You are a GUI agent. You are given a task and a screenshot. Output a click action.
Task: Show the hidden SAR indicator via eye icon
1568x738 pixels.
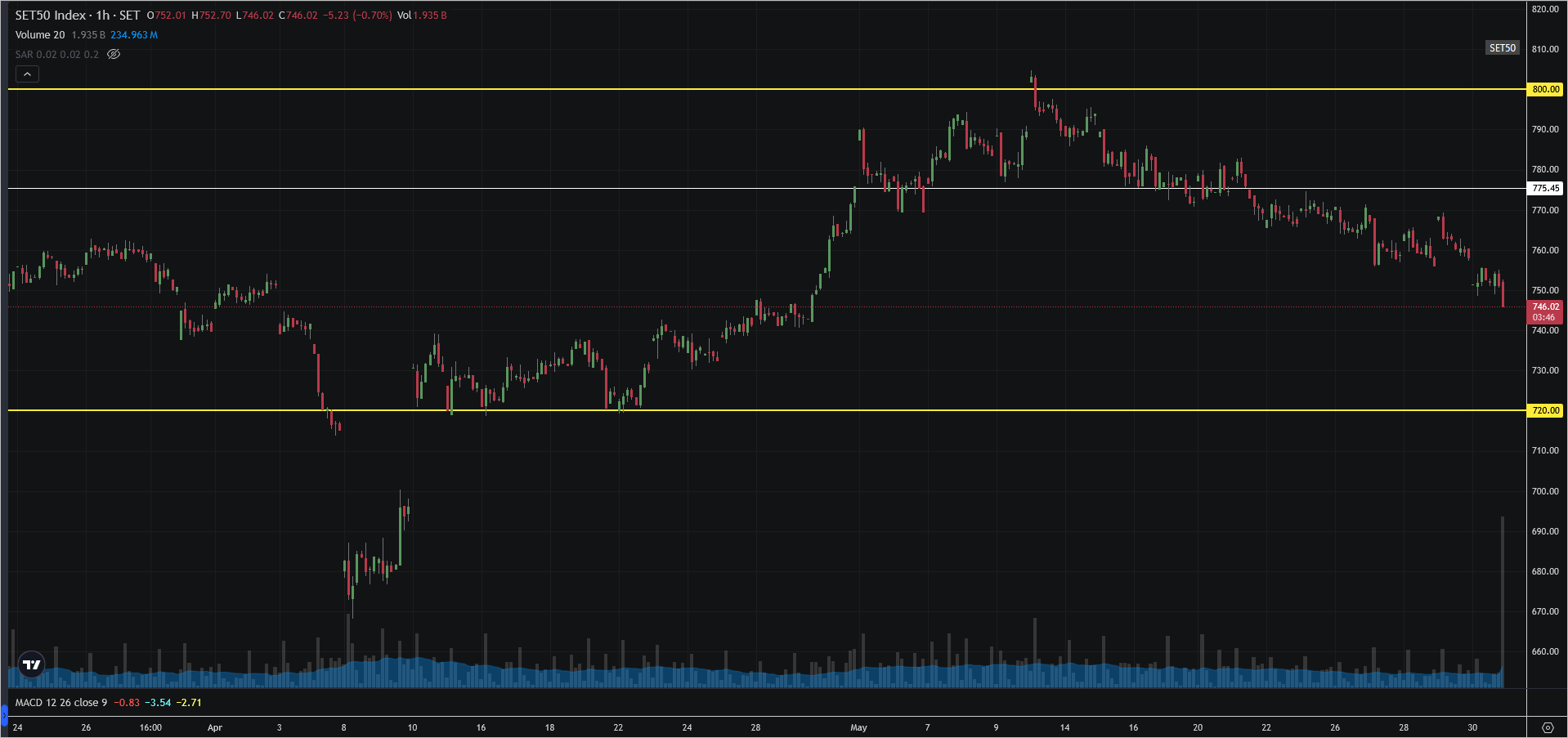[114, 54]
